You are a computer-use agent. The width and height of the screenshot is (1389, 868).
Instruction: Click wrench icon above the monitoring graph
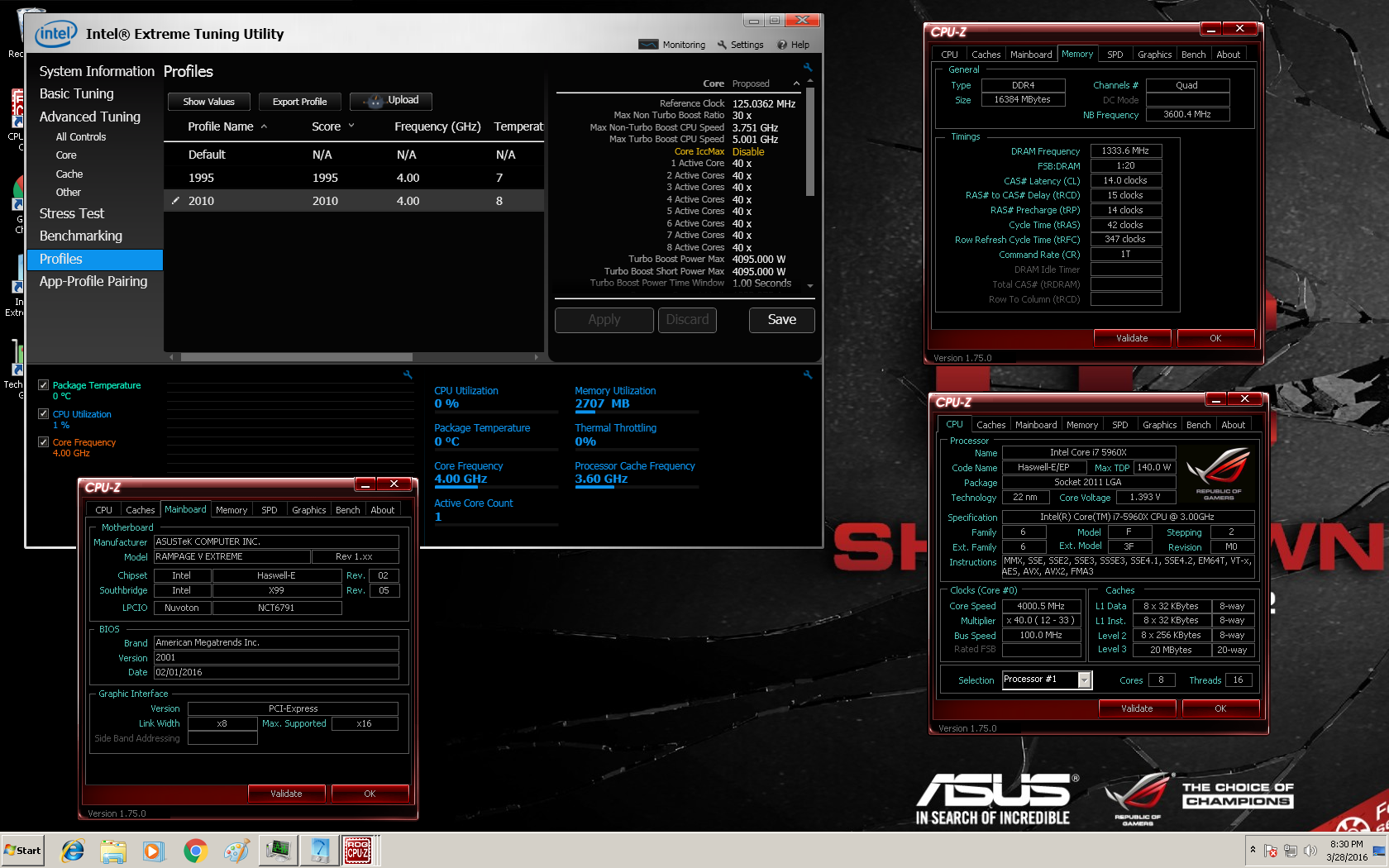click(408, 374)
